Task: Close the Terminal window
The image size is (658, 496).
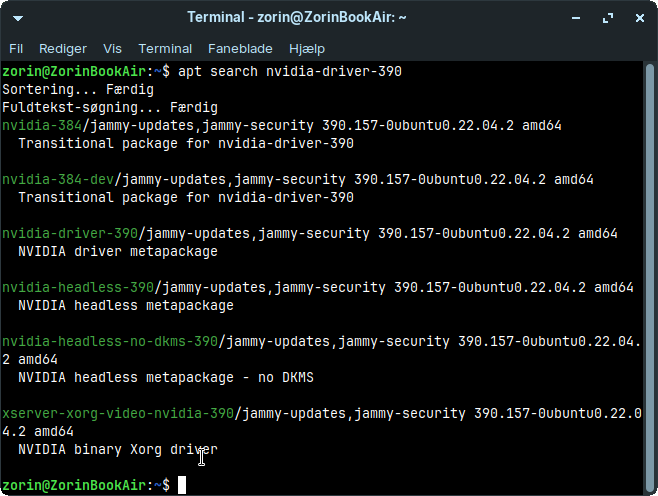Action: click(x=640, y=18)
